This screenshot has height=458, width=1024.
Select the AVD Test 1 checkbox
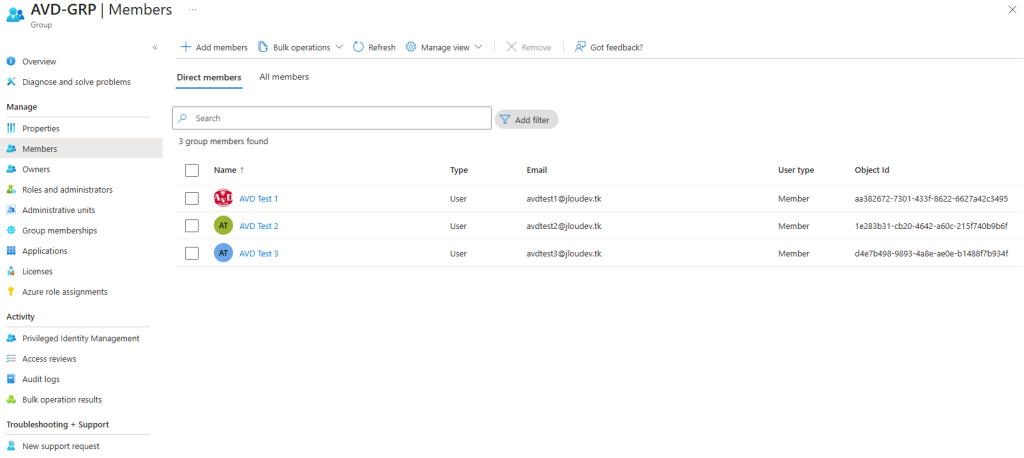click(192, 198)
